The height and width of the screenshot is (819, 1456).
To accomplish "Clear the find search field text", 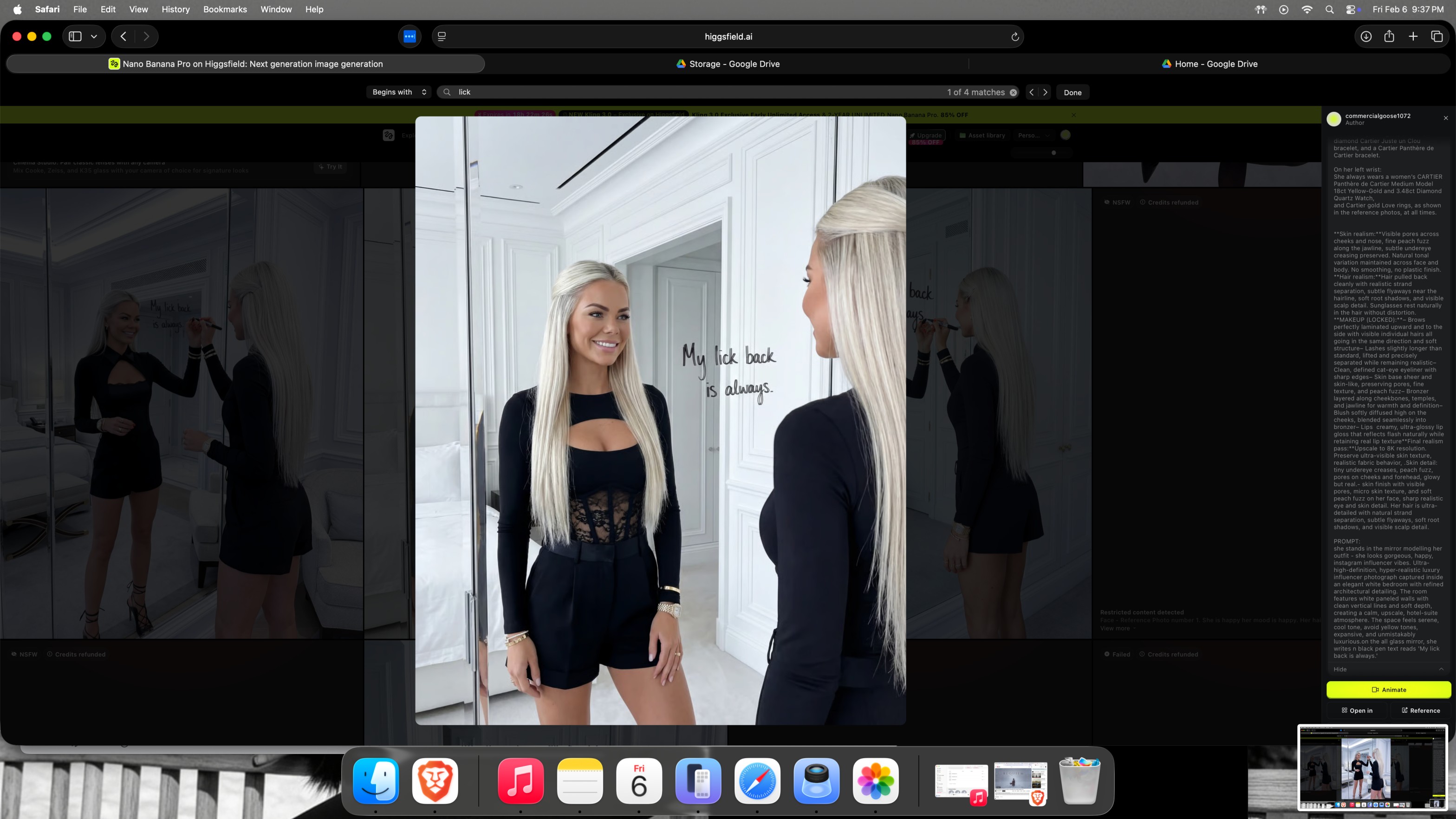I will pos(1014,92).
